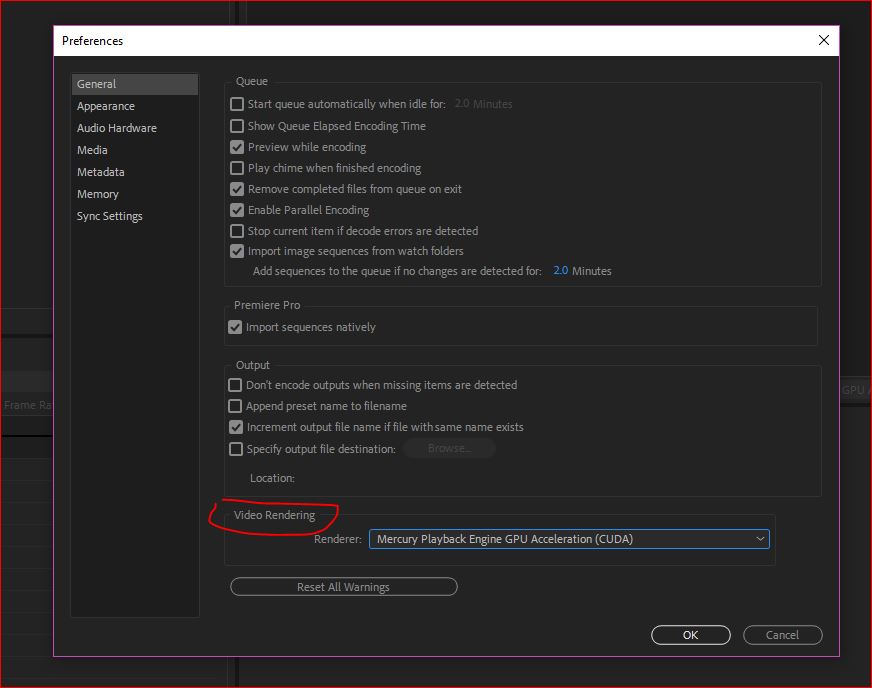Open the Media preferences category
Screen dimensions: 872x688
92,150
